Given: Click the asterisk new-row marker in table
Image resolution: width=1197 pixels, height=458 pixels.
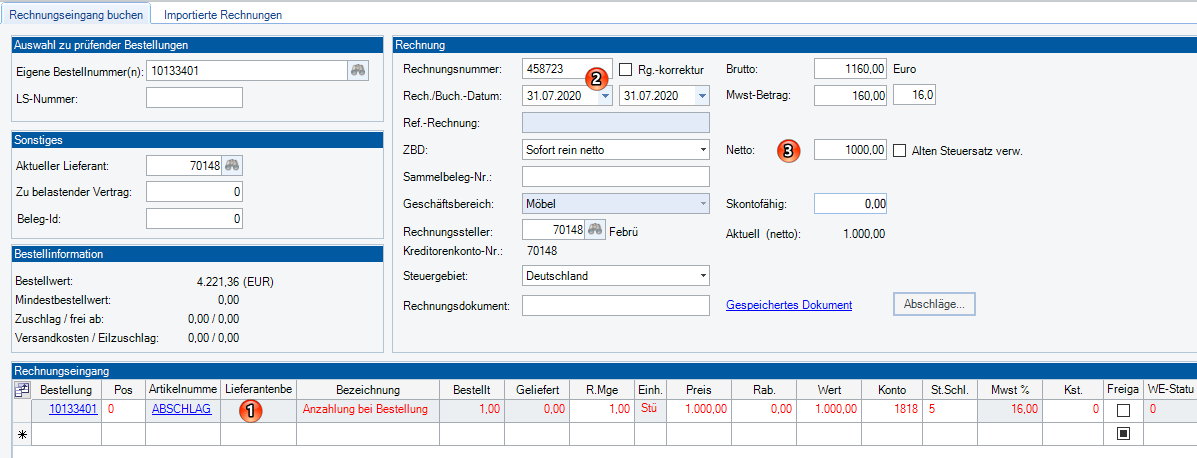Looking at the screenshot, I should pos(21,435).
